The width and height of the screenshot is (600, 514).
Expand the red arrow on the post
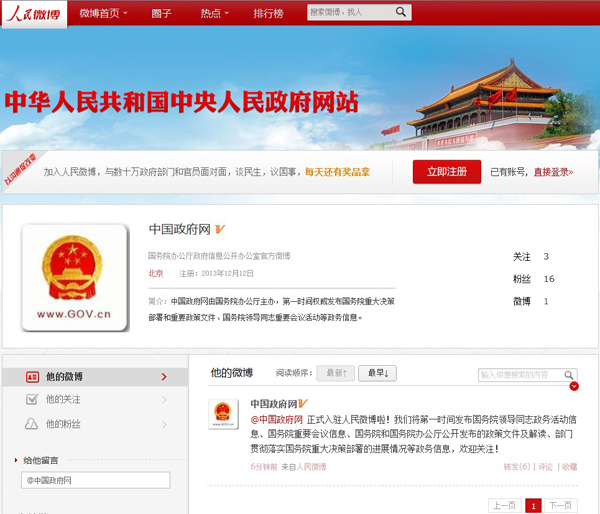573,387
